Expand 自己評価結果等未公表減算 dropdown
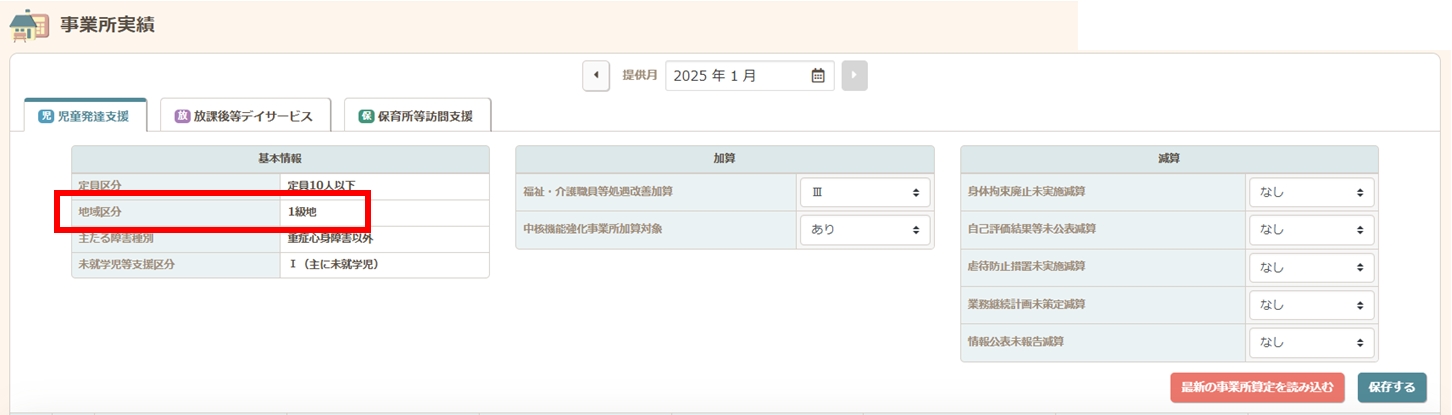1452x415 pixels. (x=1311, y=229)
